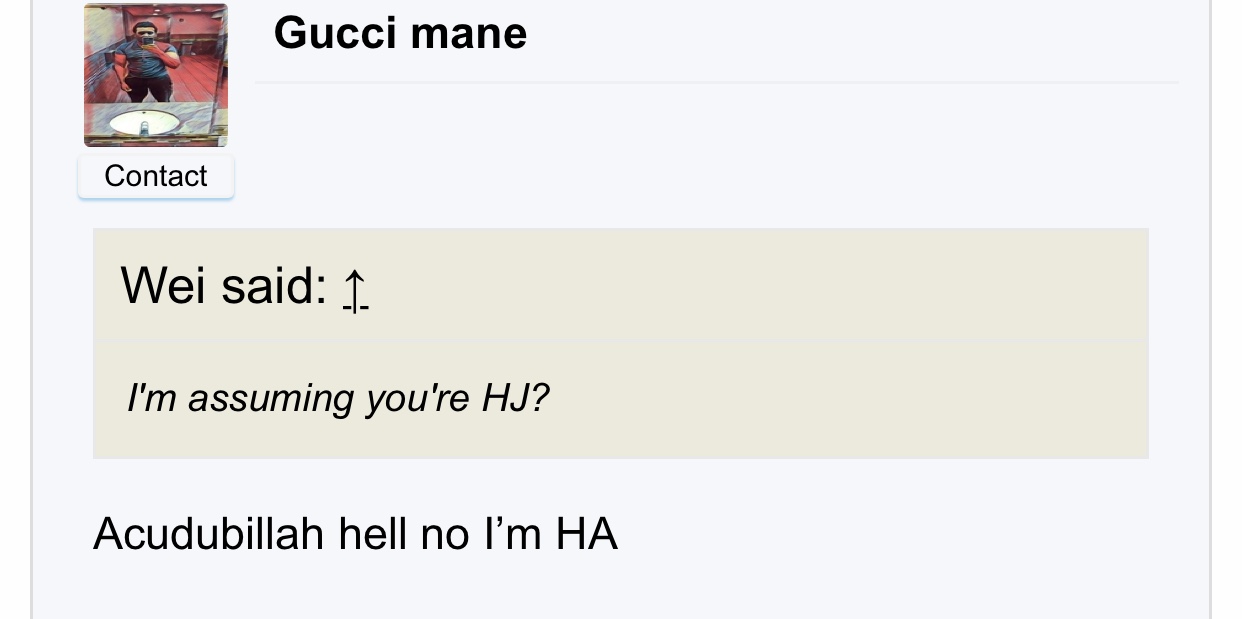This screenshot has height=619, width=1242.
Task: Click the word "Gucci" in the username
Action: pos(334,33)
